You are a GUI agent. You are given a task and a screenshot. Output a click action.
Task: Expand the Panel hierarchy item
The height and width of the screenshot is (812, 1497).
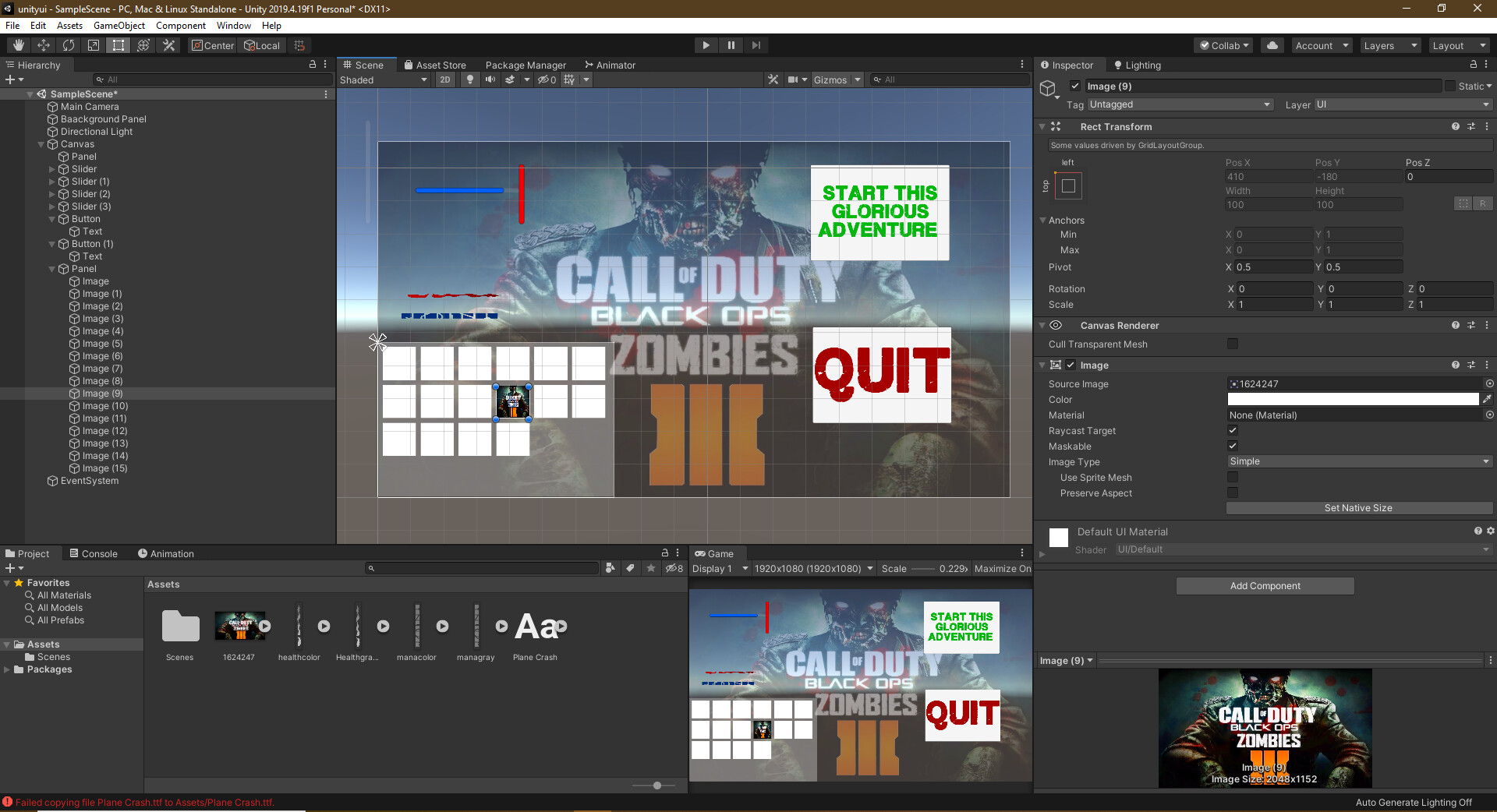point(52,269)
